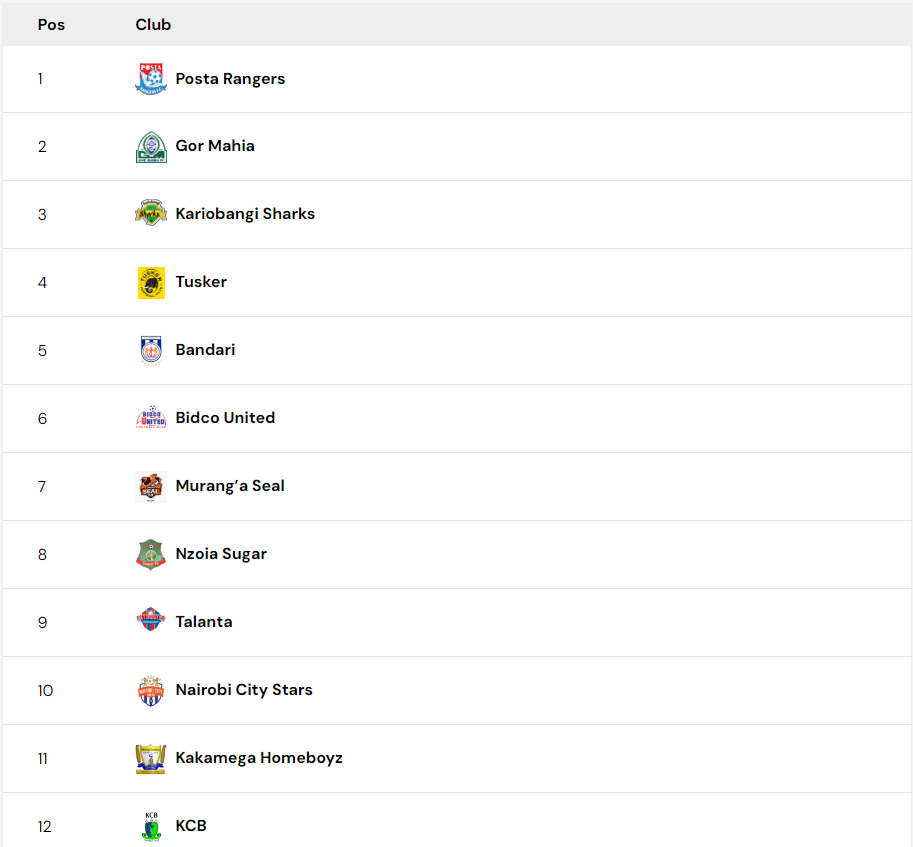Screen dimensions: 913x847
Task: Click the Gor Mahia club crest
Action: click(151, 147)
